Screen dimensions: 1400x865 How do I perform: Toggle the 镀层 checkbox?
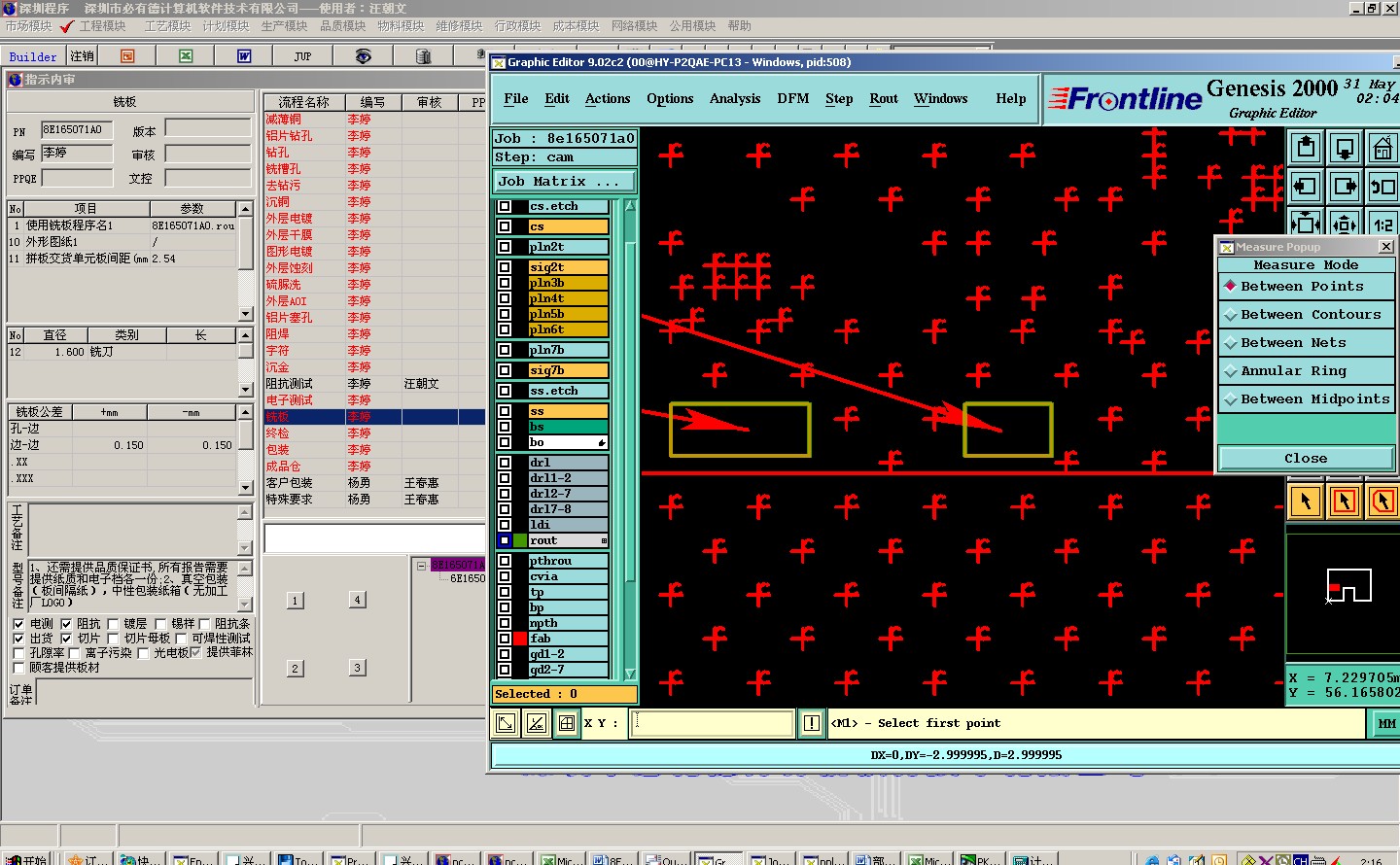tap(113, 624)
